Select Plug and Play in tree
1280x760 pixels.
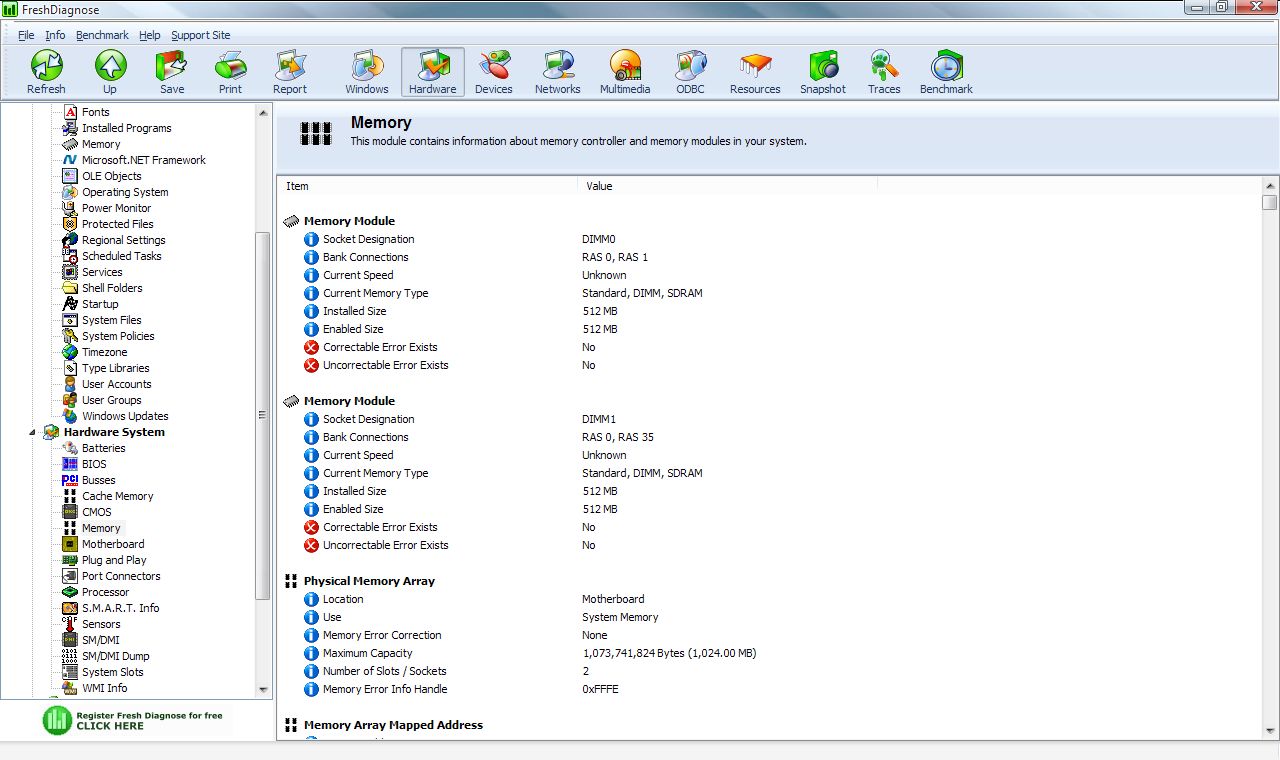pyautogui.click(x=114, y=560)
